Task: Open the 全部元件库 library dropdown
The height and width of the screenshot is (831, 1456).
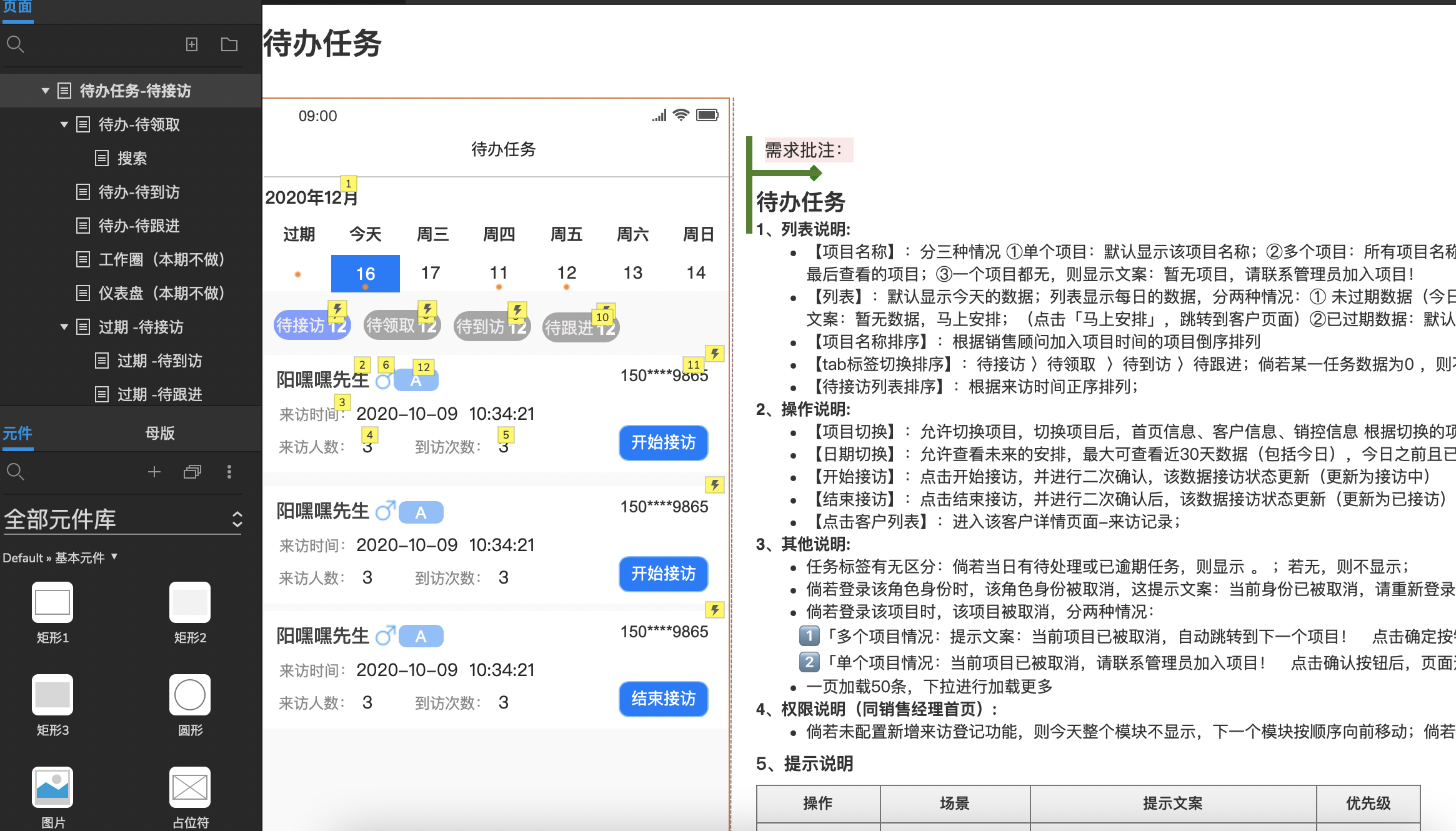Action: click(123, 519)
